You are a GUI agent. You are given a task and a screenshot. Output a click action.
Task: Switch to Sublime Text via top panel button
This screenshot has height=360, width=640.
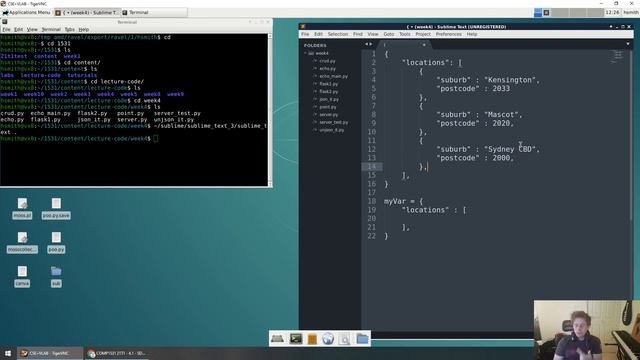point(87,13)
